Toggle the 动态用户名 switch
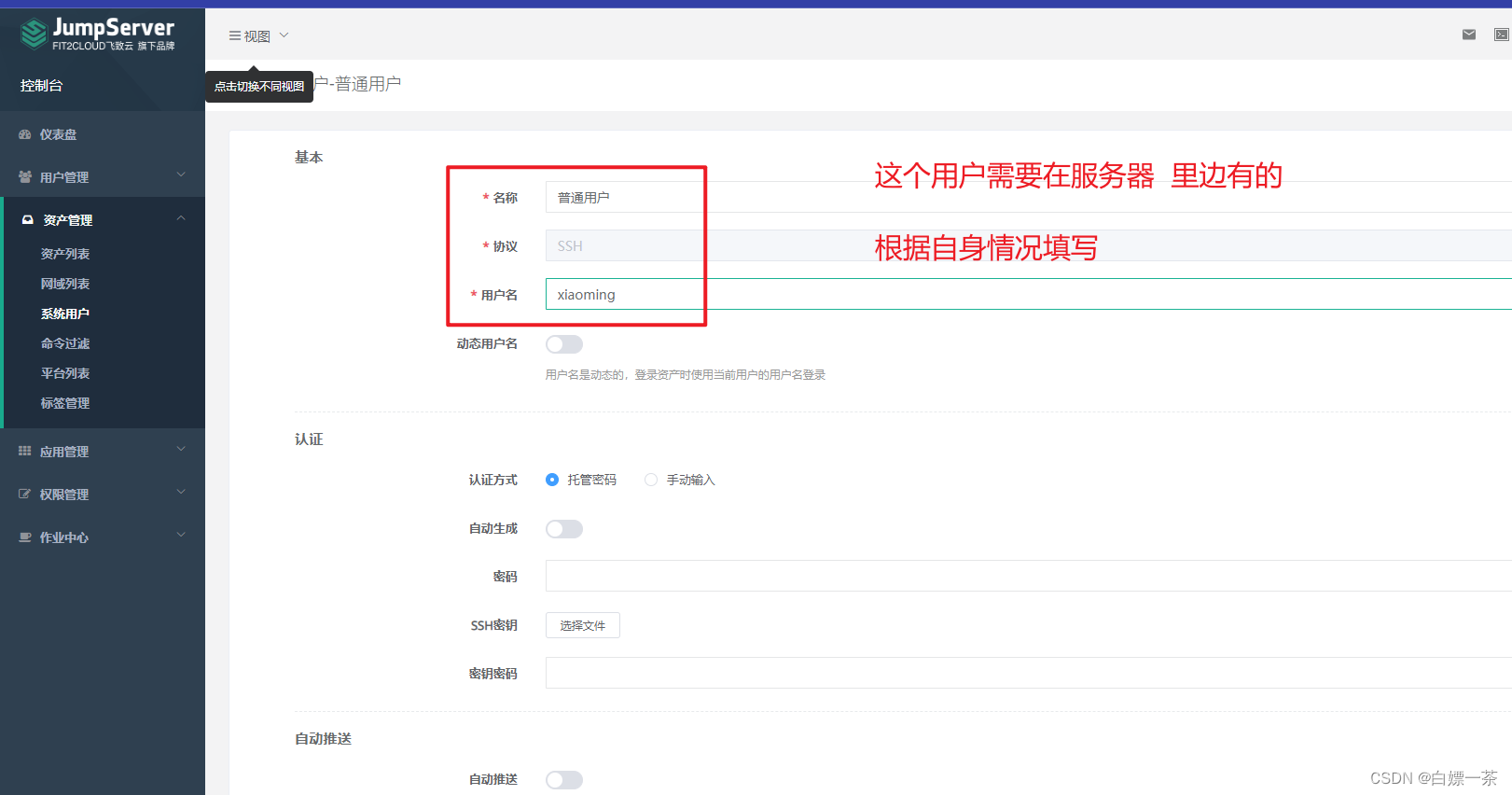 pyautogui.click(x=564, y=344)
